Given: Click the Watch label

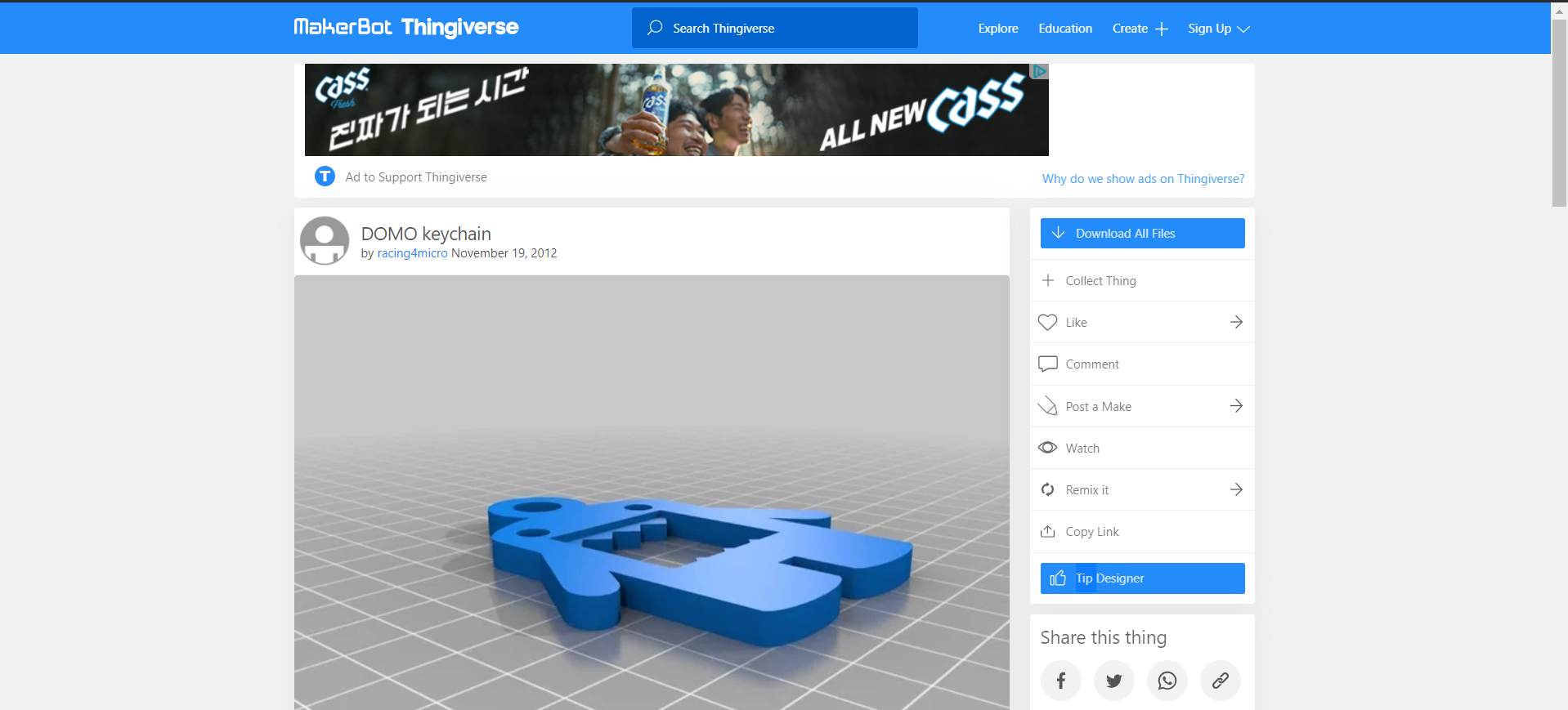Looking at the screenshot, I should click(1082, 449).
